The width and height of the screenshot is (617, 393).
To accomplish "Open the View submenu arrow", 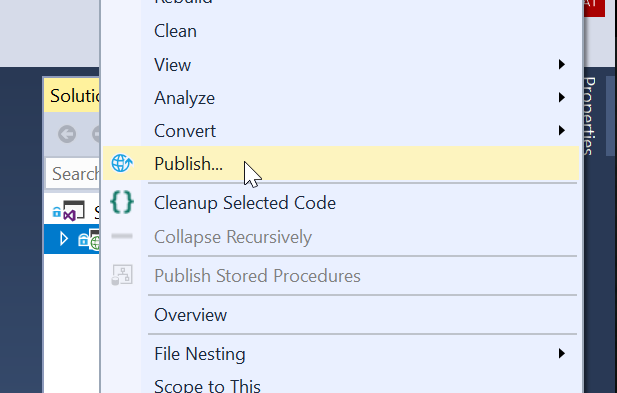I will tap(562, 65).
